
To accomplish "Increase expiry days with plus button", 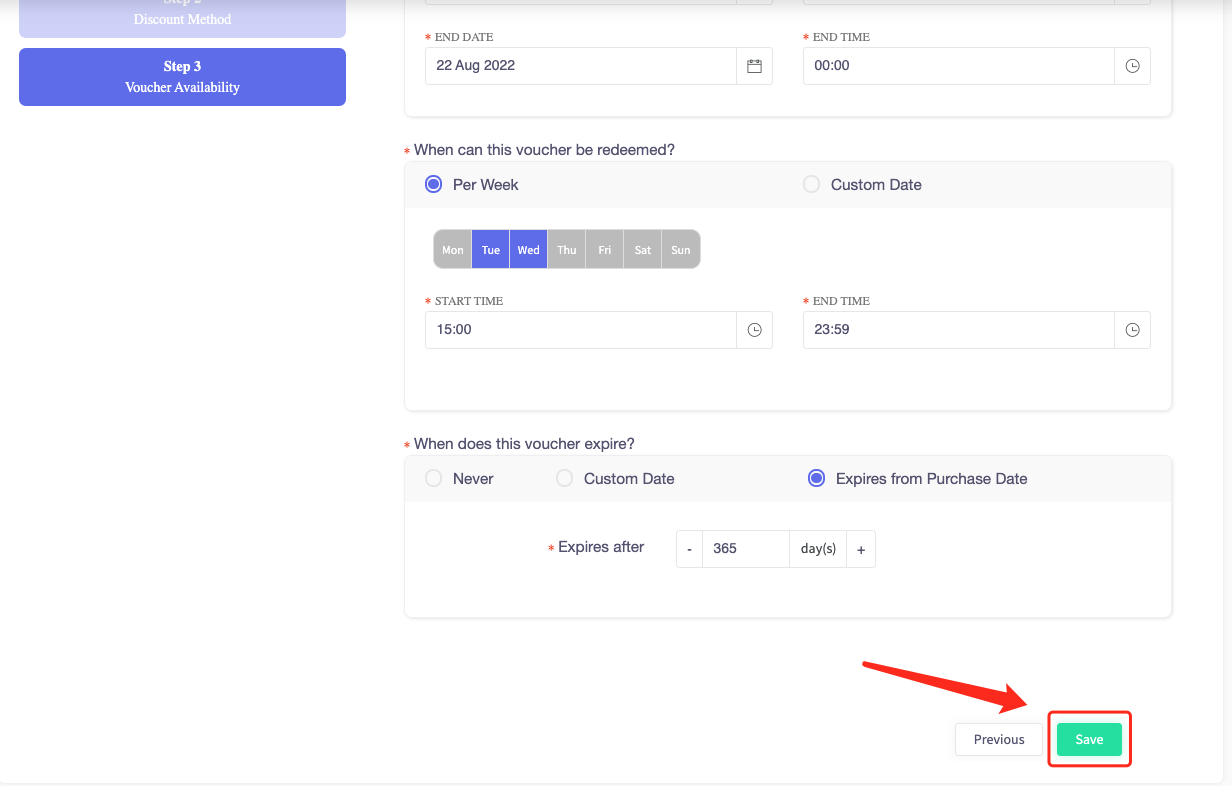I will pyautogui.click(x=861, y=549).
